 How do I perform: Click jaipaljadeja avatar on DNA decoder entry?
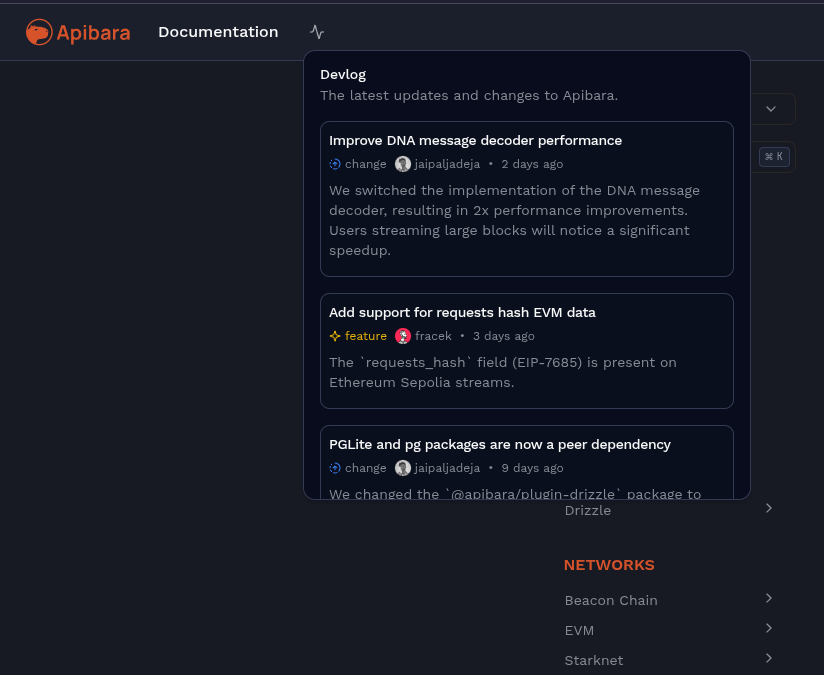(x=403, y=164)
